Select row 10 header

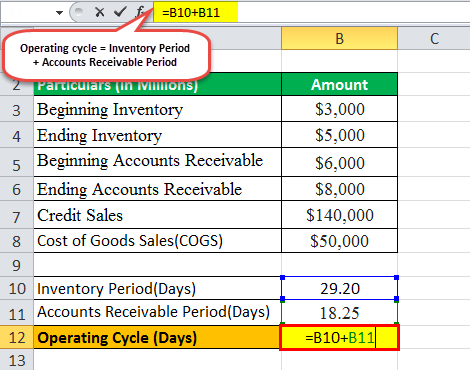coord(17,288)
